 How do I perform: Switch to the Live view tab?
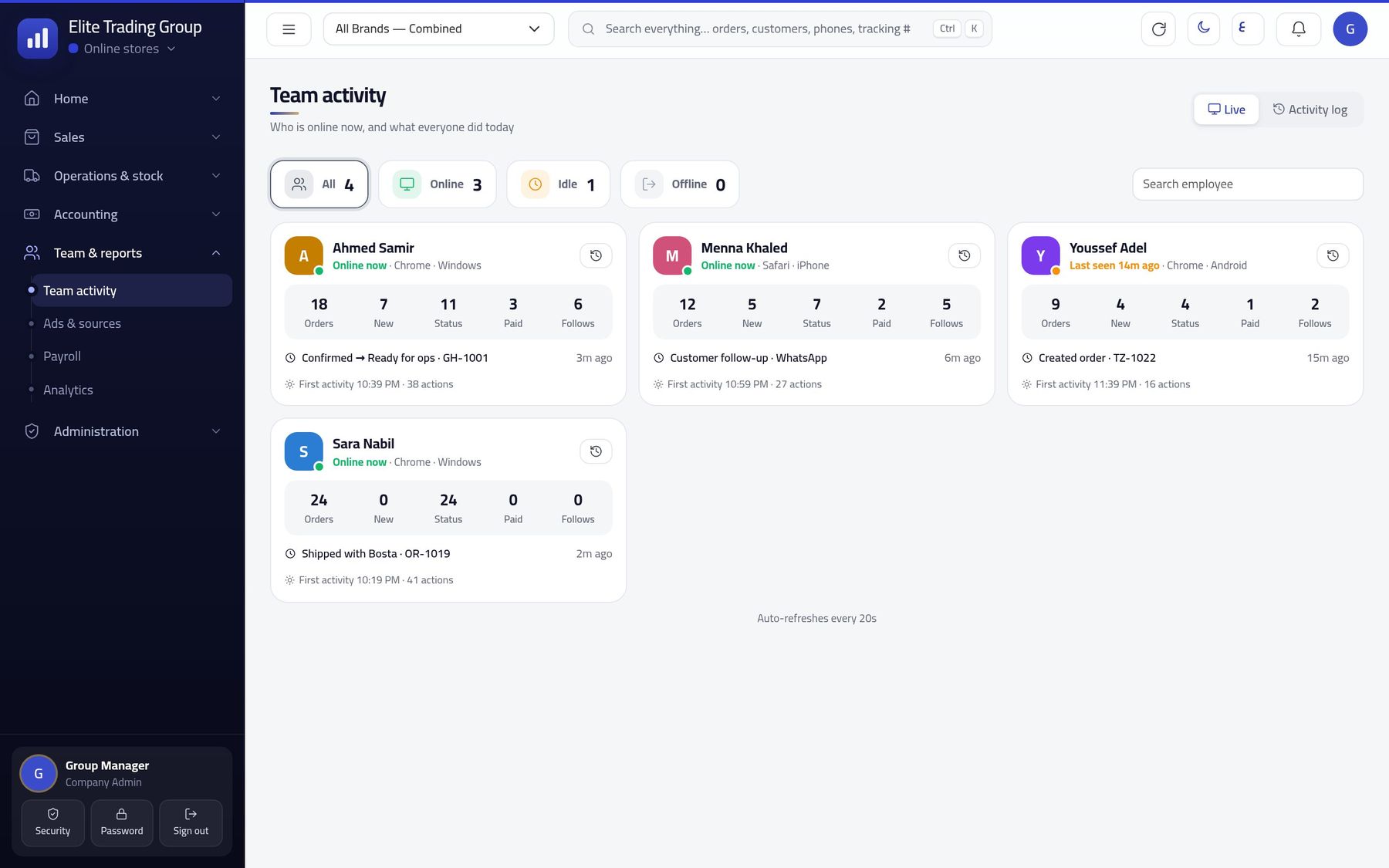pos(1226,110)
